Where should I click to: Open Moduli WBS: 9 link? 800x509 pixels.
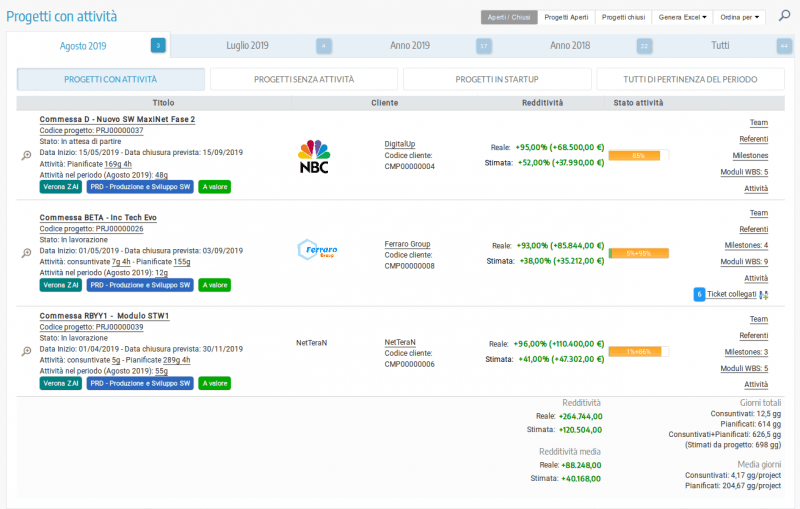click(x=744, y=262)
